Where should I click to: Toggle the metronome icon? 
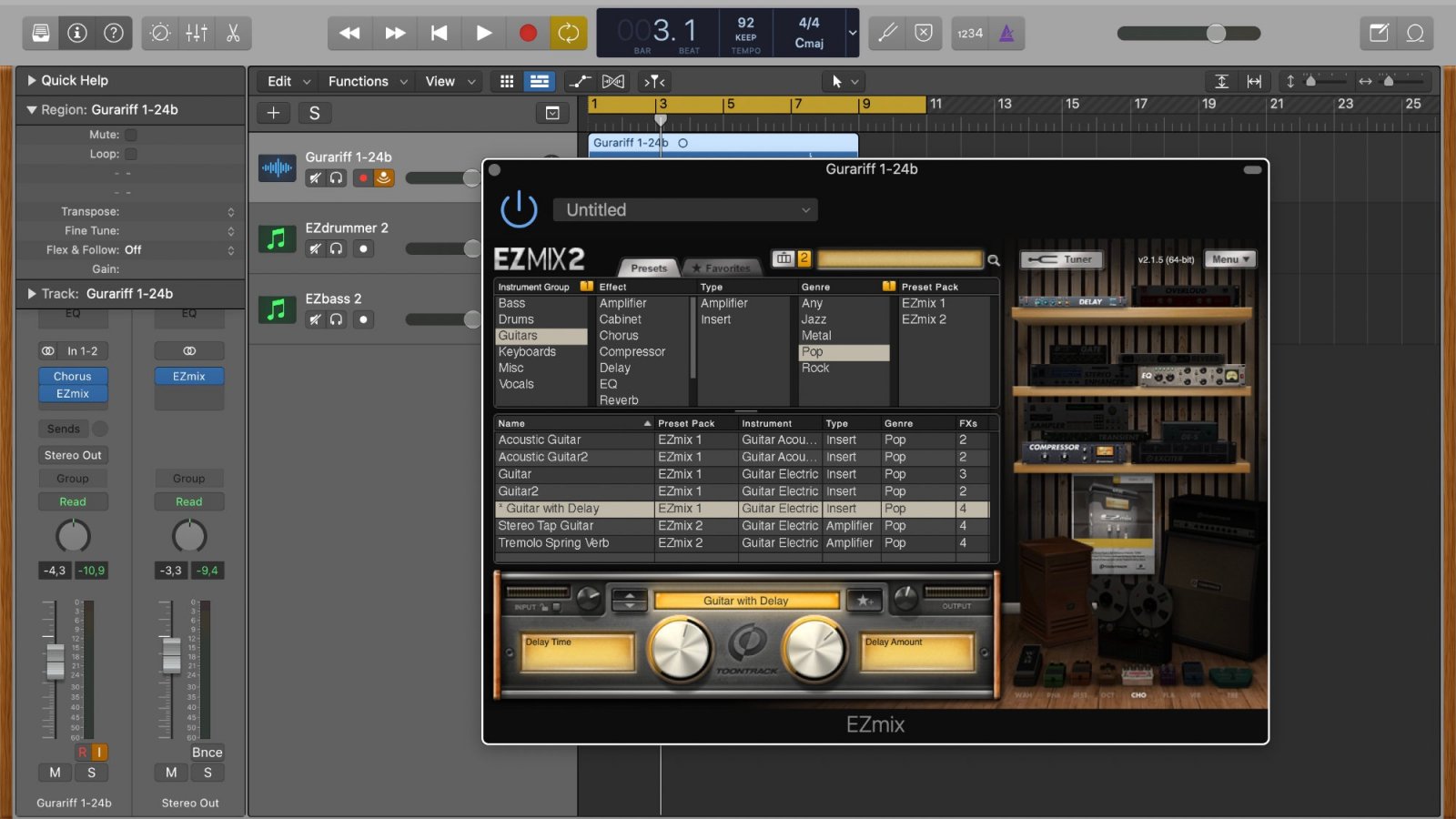click(1006, 34)
